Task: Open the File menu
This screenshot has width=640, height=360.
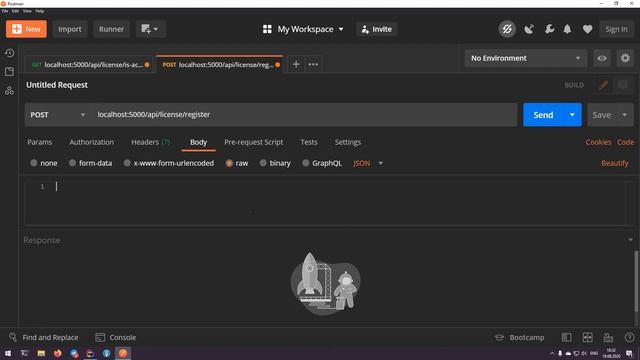Action: [5, 11]
